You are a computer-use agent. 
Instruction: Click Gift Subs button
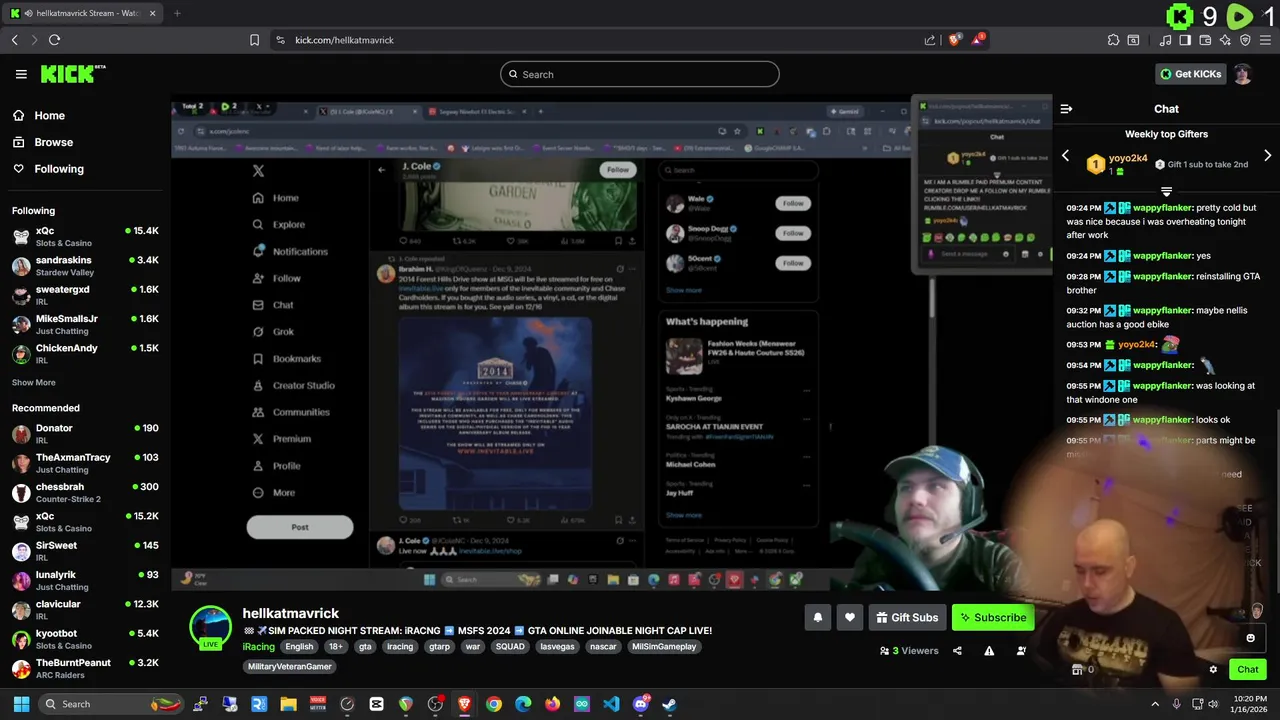(x=907, y=617)
